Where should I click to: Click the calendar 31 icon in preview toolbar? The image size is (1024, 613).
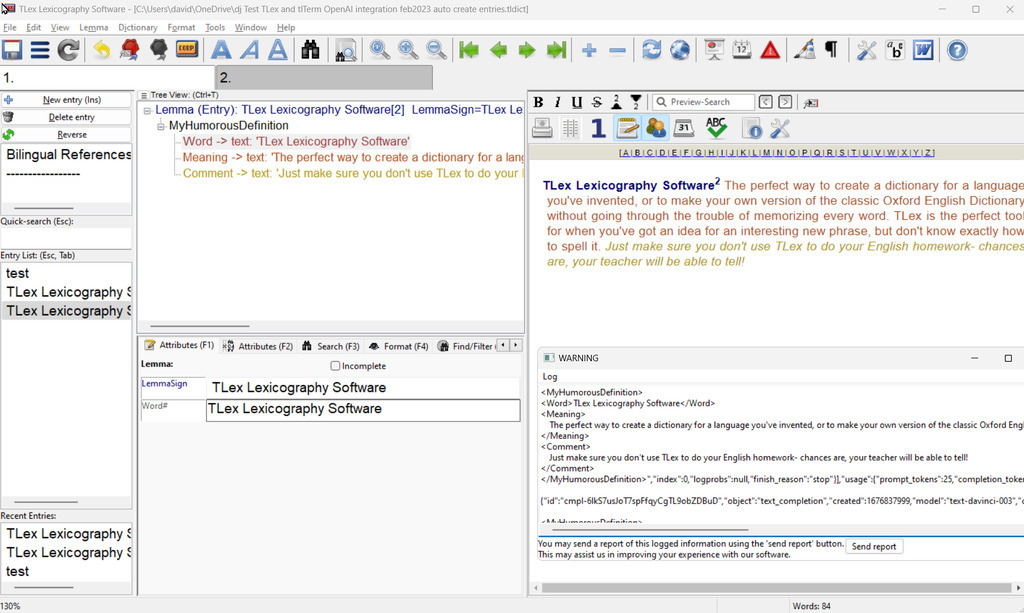tap(684, 128)
